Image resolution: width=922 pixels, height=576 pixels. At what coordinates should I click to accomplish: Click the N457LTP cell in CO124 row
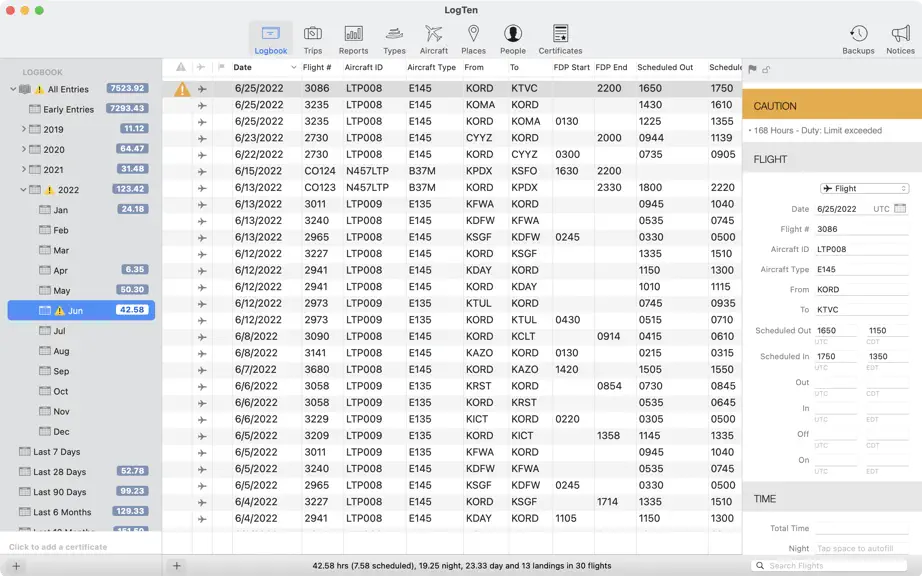[368, 171]
